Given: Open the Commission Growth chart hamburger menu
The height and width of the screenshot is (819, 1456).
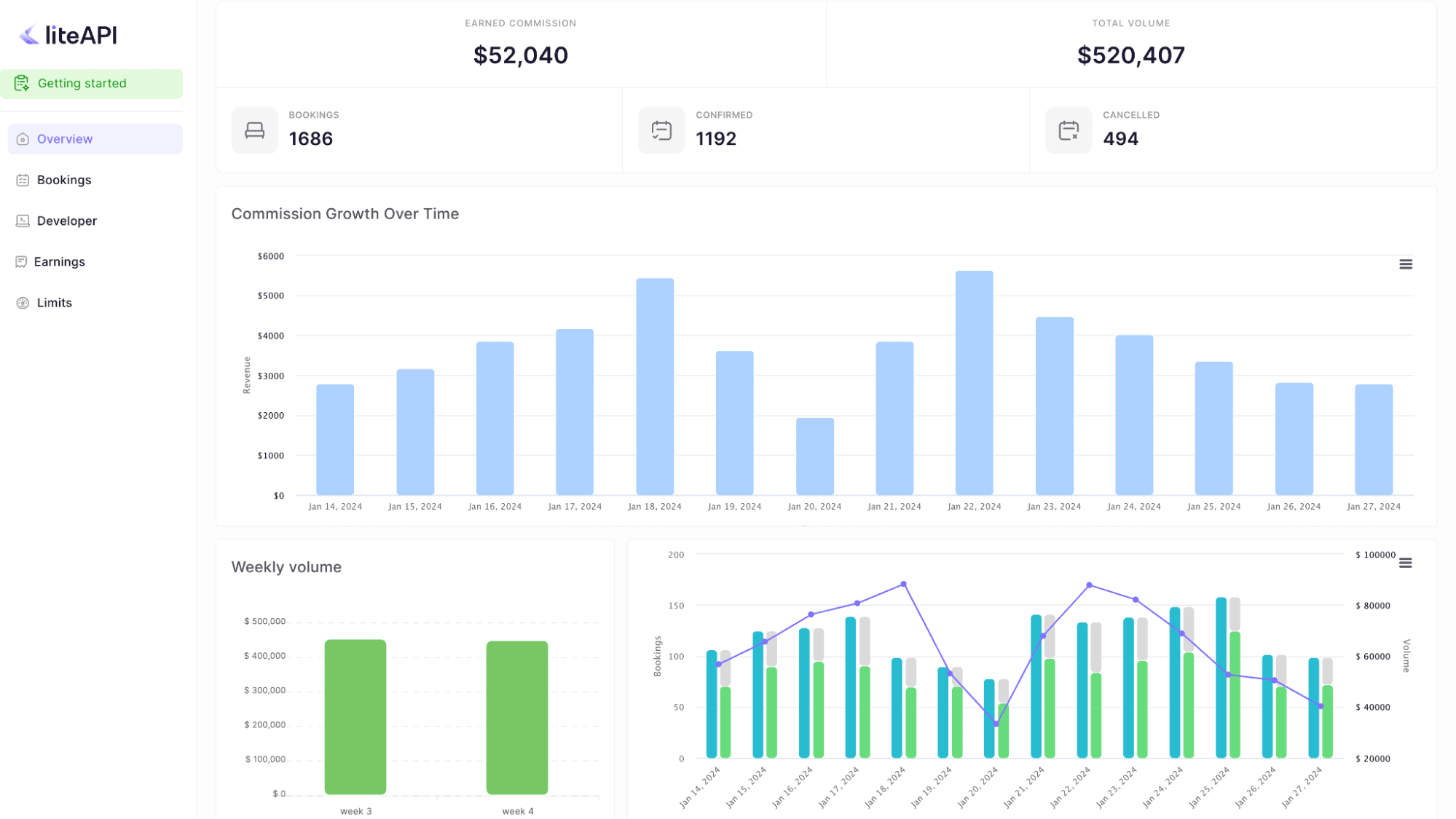Looking at the screenshot, I should pos(1405,264).
